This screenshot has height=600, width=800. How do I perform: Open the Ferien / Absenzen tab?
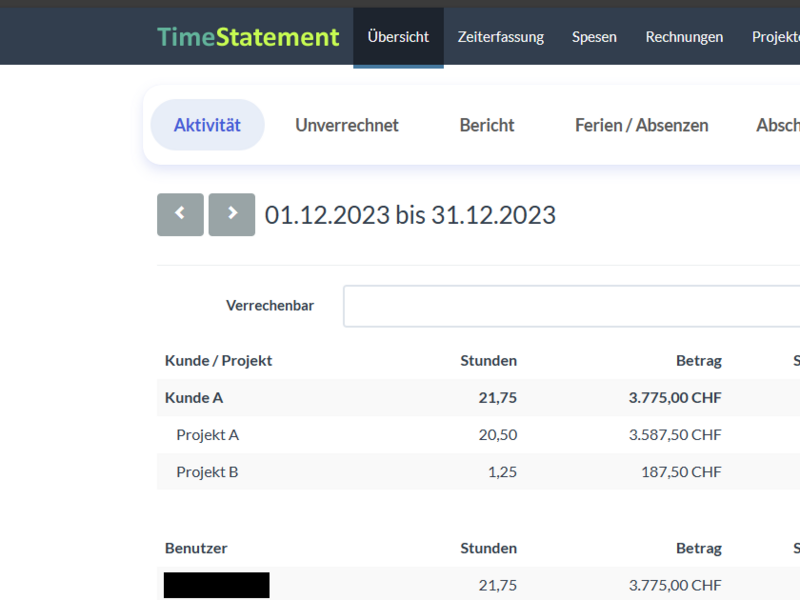(641, 125)
